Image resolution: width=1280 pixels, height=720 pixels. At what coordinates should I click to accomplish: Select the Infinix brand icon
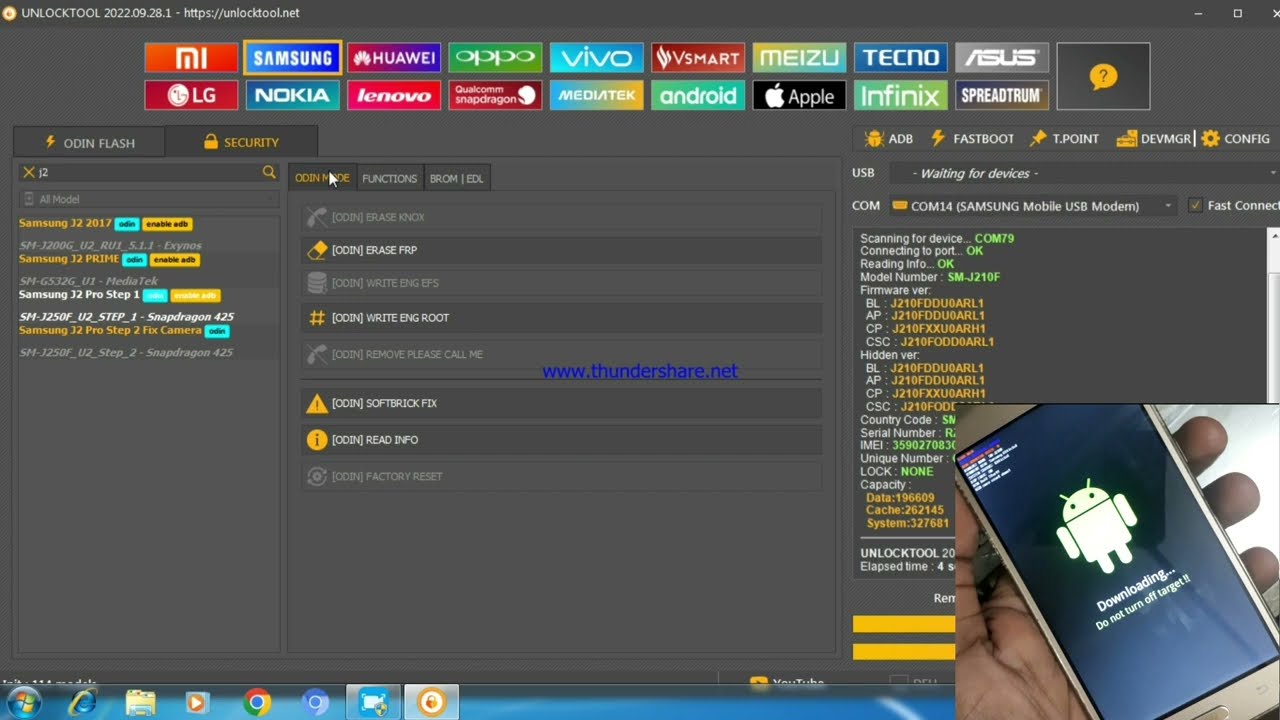click(901, 95)
